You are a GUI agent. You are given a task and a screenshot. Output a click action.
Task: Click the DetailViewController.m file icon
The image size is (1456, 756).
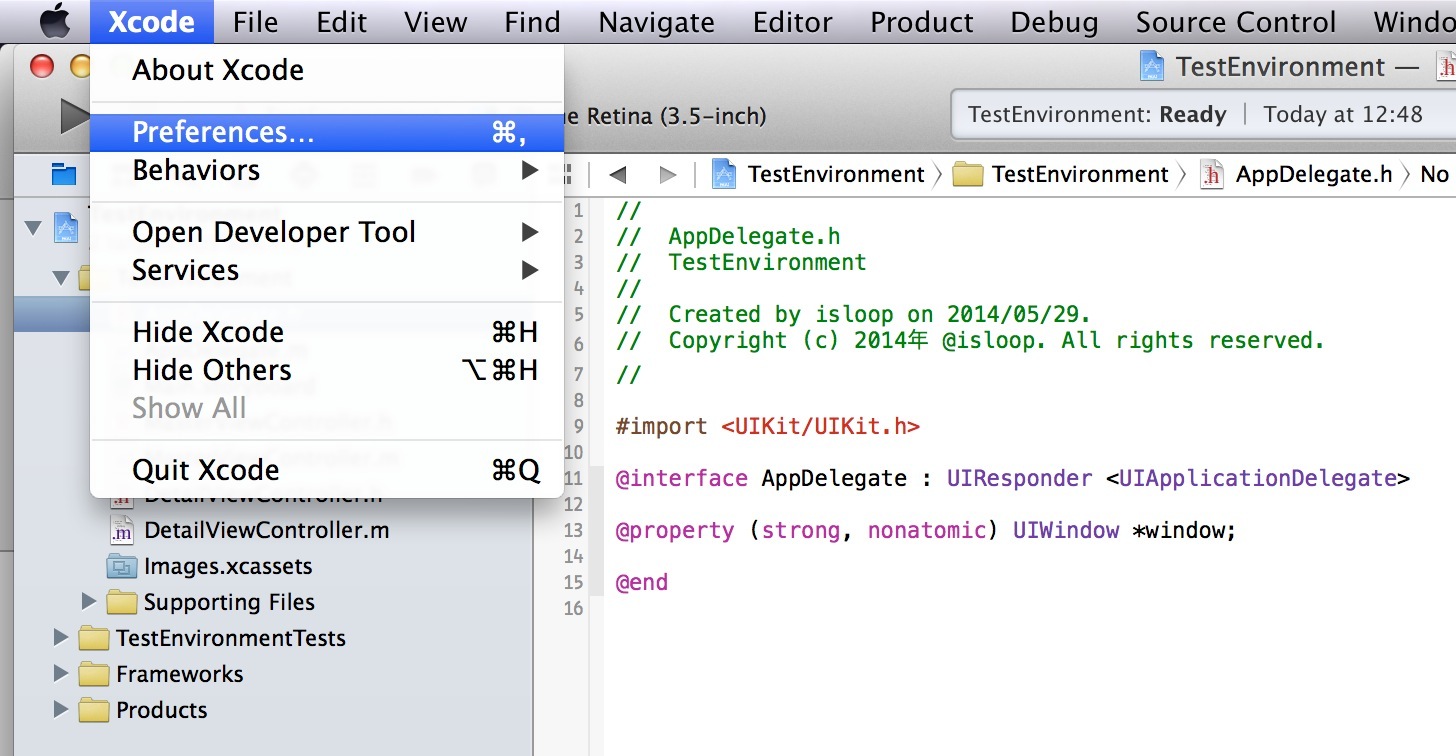click(x=121, y=530)
